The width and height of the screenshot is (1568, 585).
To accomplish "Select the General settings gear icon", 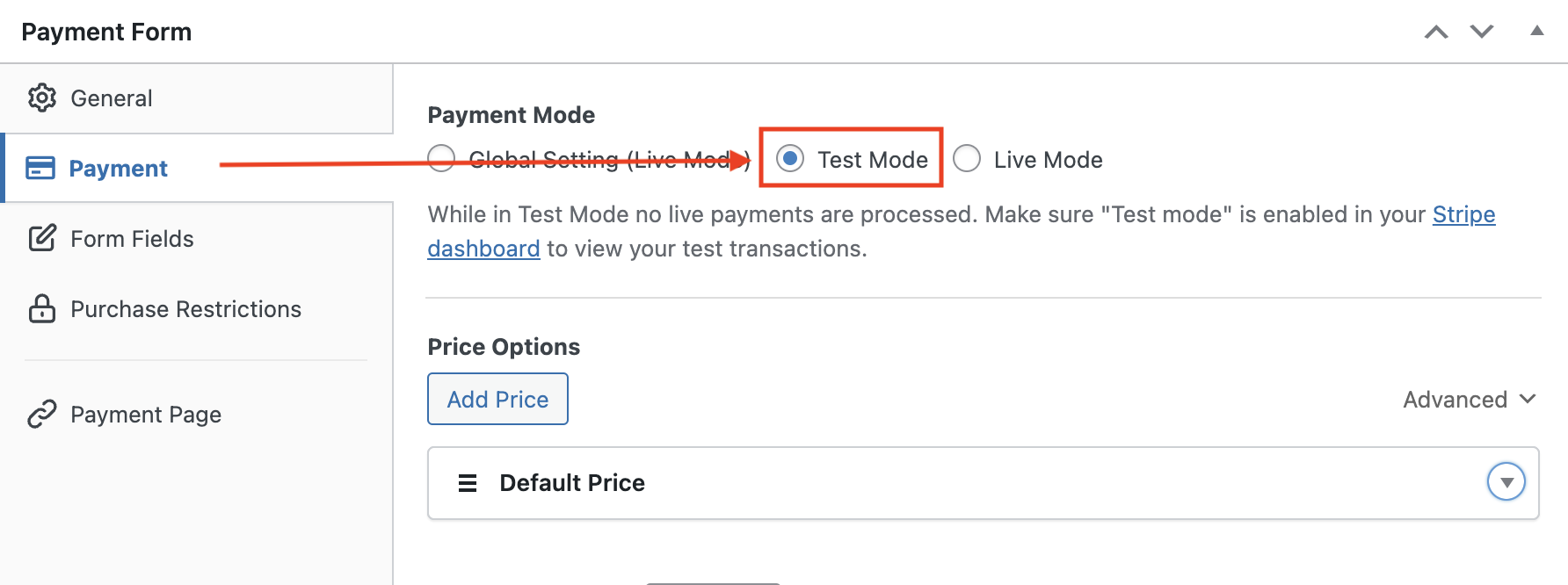I will click(x=41, y=98).
